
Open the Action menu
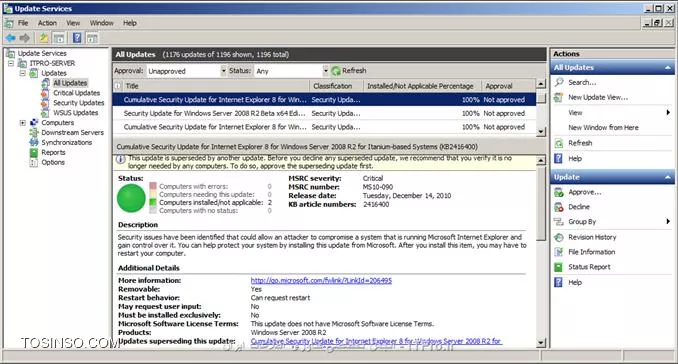(x=47, y=23)
